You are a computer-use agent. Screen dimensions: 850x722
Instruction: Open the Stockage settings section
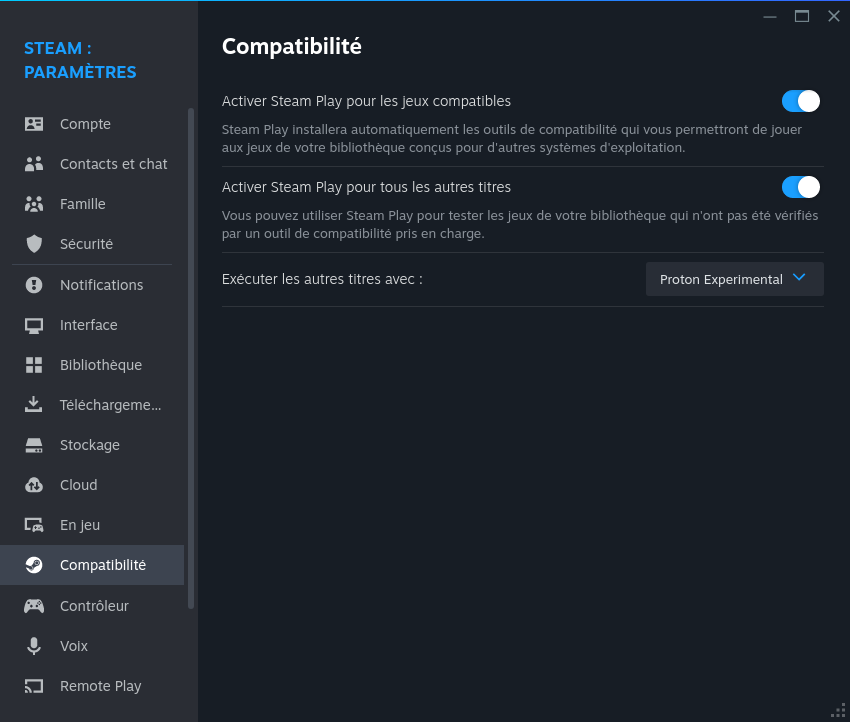point(92,445)
